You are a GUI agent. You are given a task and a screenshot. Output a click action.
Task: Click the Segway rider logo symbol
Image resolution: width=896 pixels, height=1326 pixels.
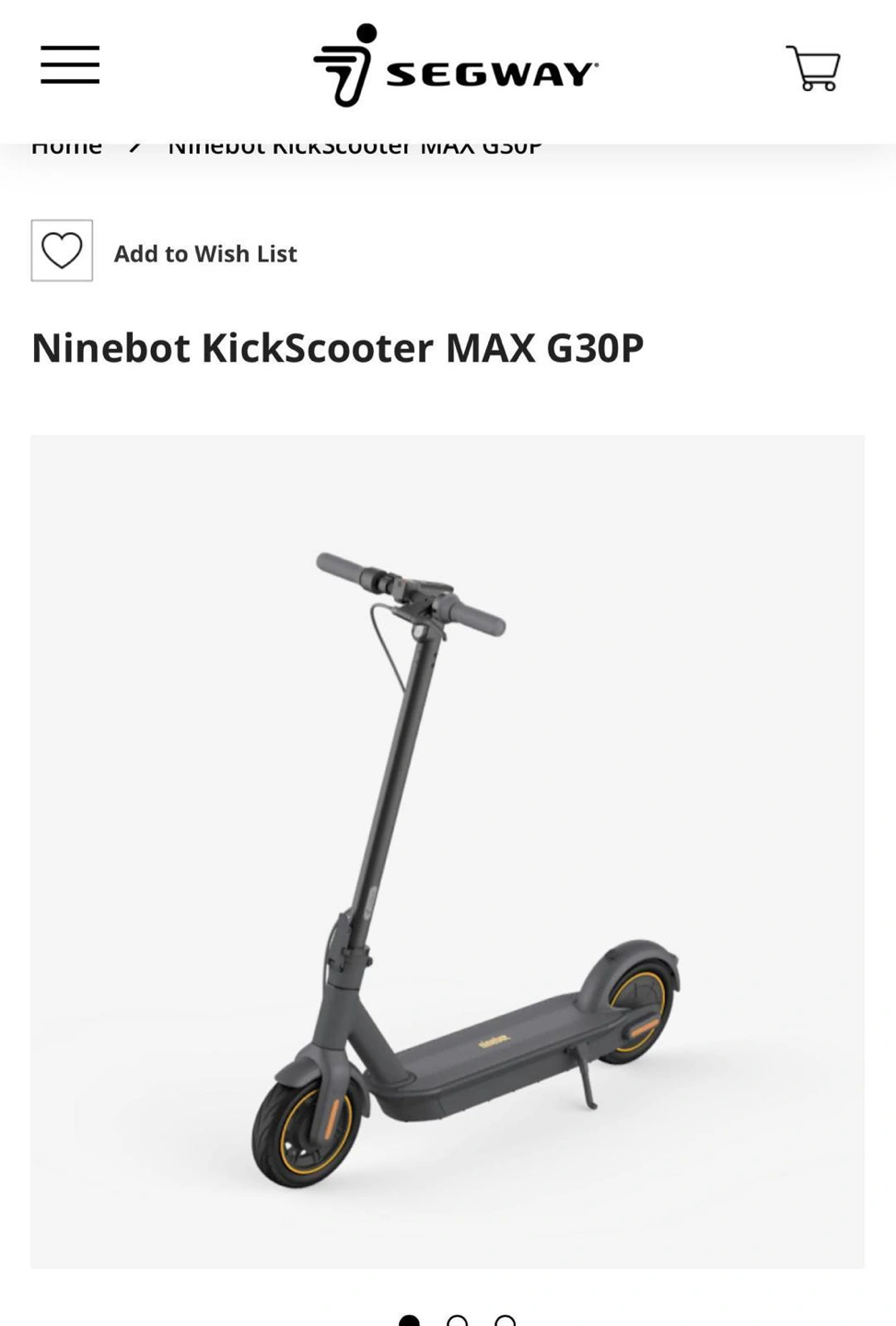tap(346, 64)
